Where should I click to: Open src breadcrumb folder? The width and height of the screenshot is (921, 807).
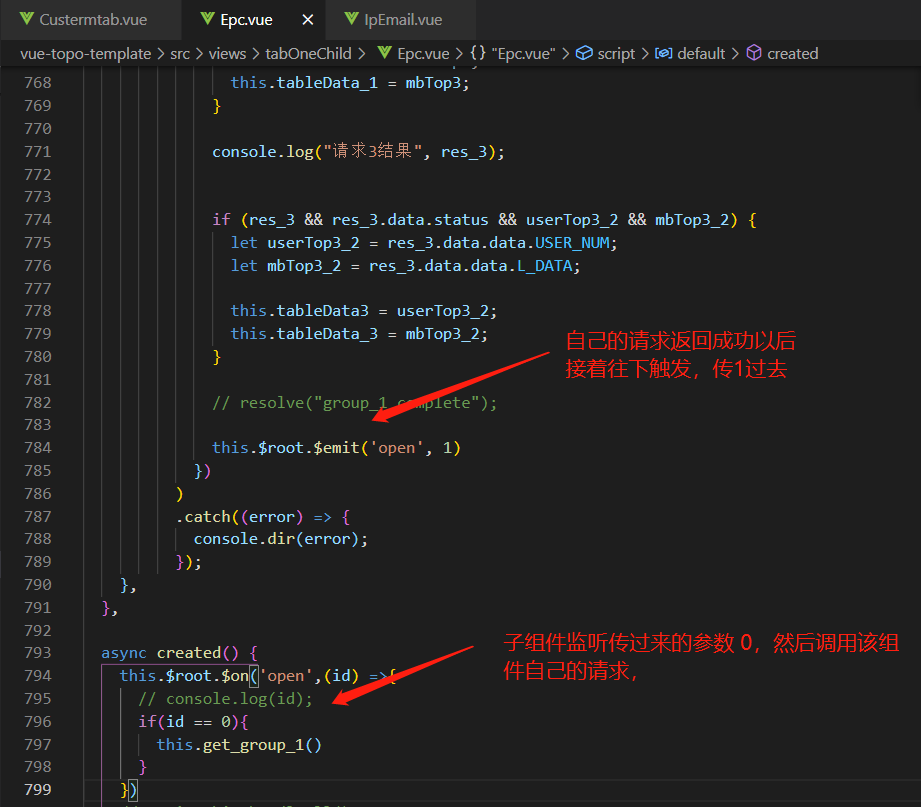[x=180, y=53]
